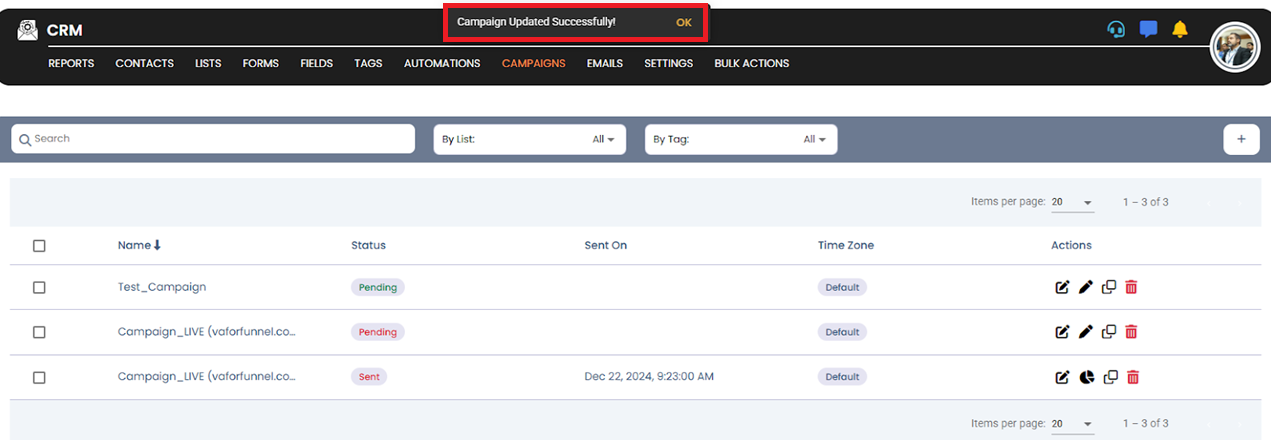Click the pencil icon for Test_Campaign
Viewport: 1271px width, 440px height.
click(1086, 287)
